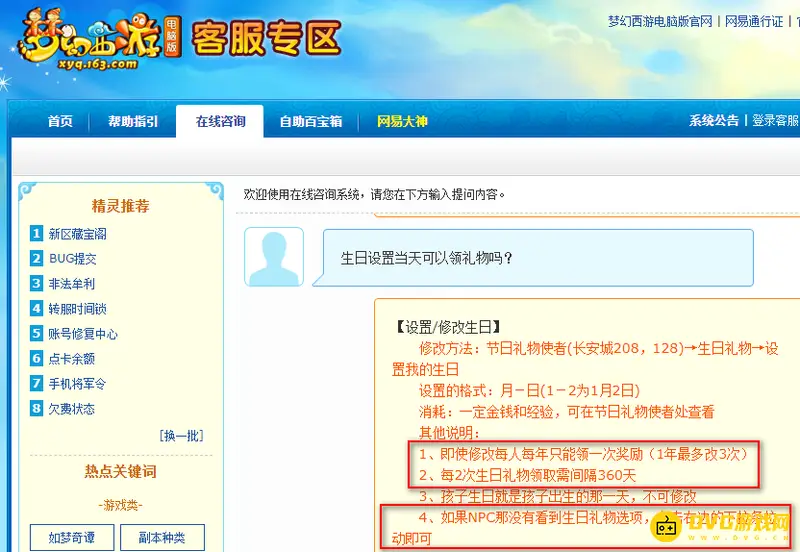Open the 转服时间锁 recommendation
Image resolution: width=800 pixels, height=552 pixels.
pos(78,309)
